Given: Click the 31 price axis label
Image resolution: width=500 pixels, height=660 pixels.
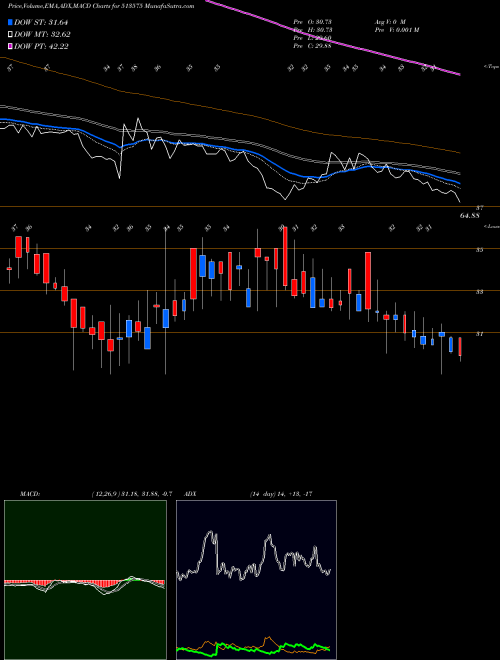Looking at the screenshot, I should tap(479, 334).
